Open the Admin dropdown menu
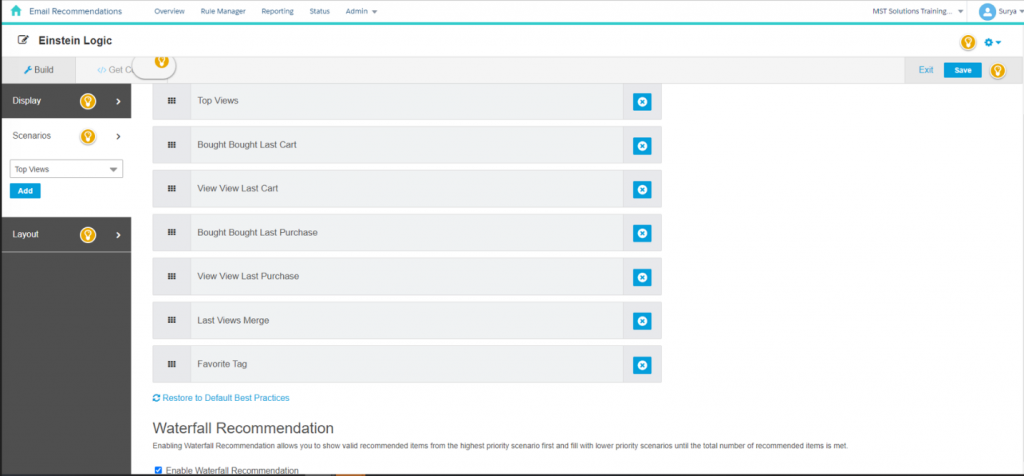The width and height of the screenshot is (1024, 476). click(x=361, y=11)
